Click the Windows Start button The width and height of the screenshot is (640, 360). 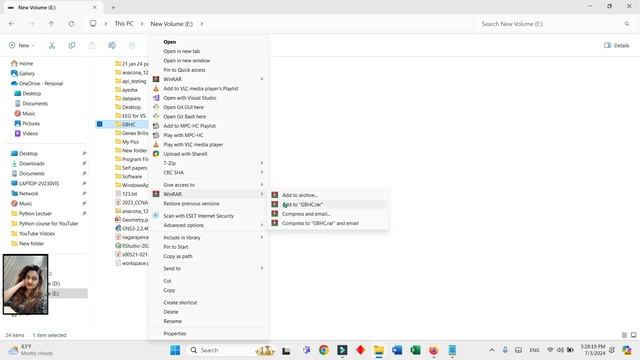(175, 350)
